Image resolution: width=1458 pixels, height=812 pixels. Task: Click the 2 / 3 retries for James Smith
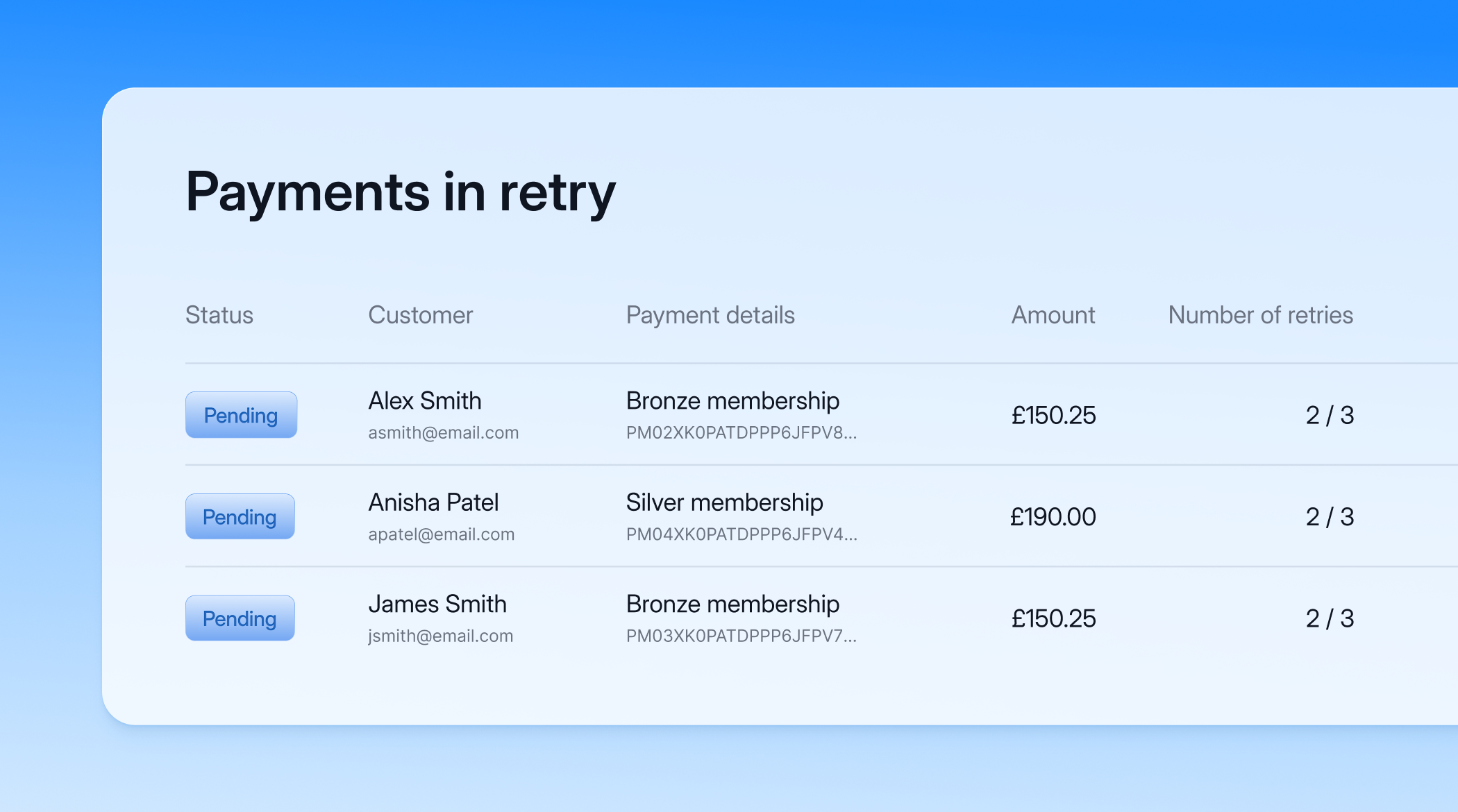click(1330, 618)
